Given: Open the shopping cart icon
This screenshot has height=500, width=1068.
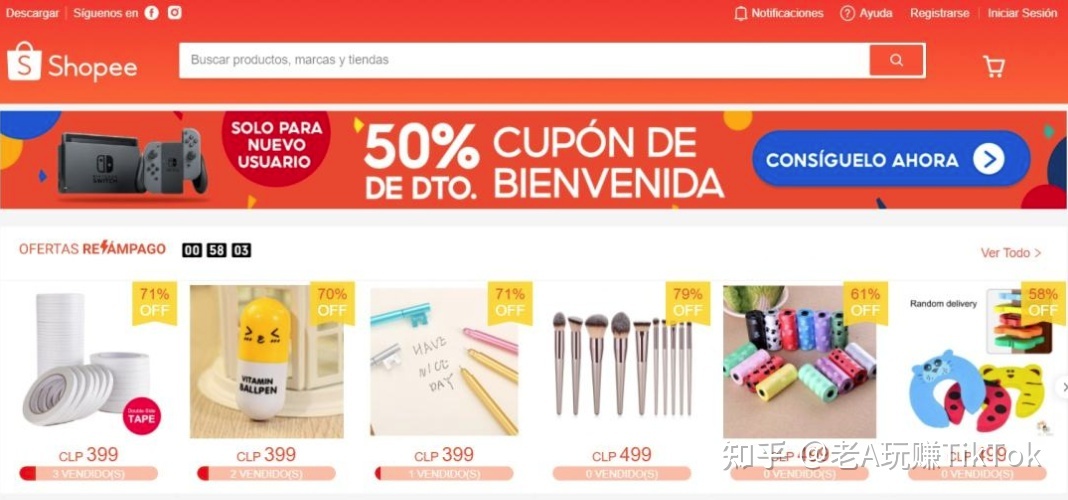Looking at the screenshot, I should (994, 66).
